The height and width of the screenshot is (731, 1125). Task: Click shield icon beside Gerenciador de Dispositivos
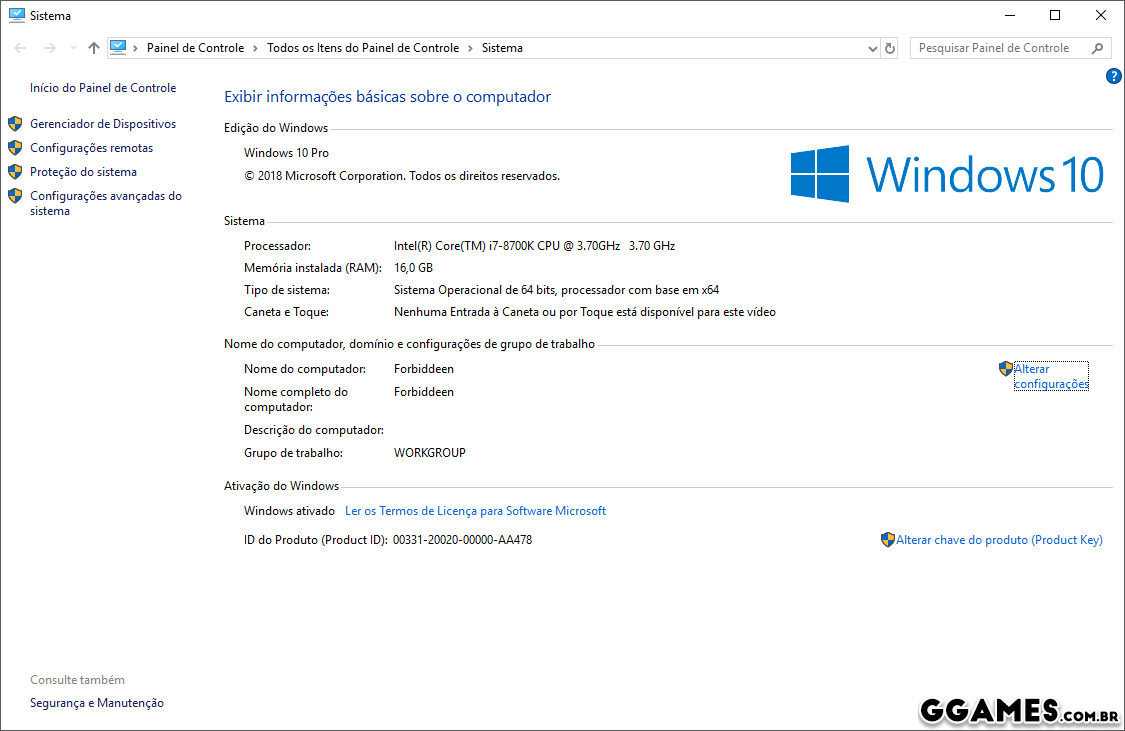coord(15,124)
